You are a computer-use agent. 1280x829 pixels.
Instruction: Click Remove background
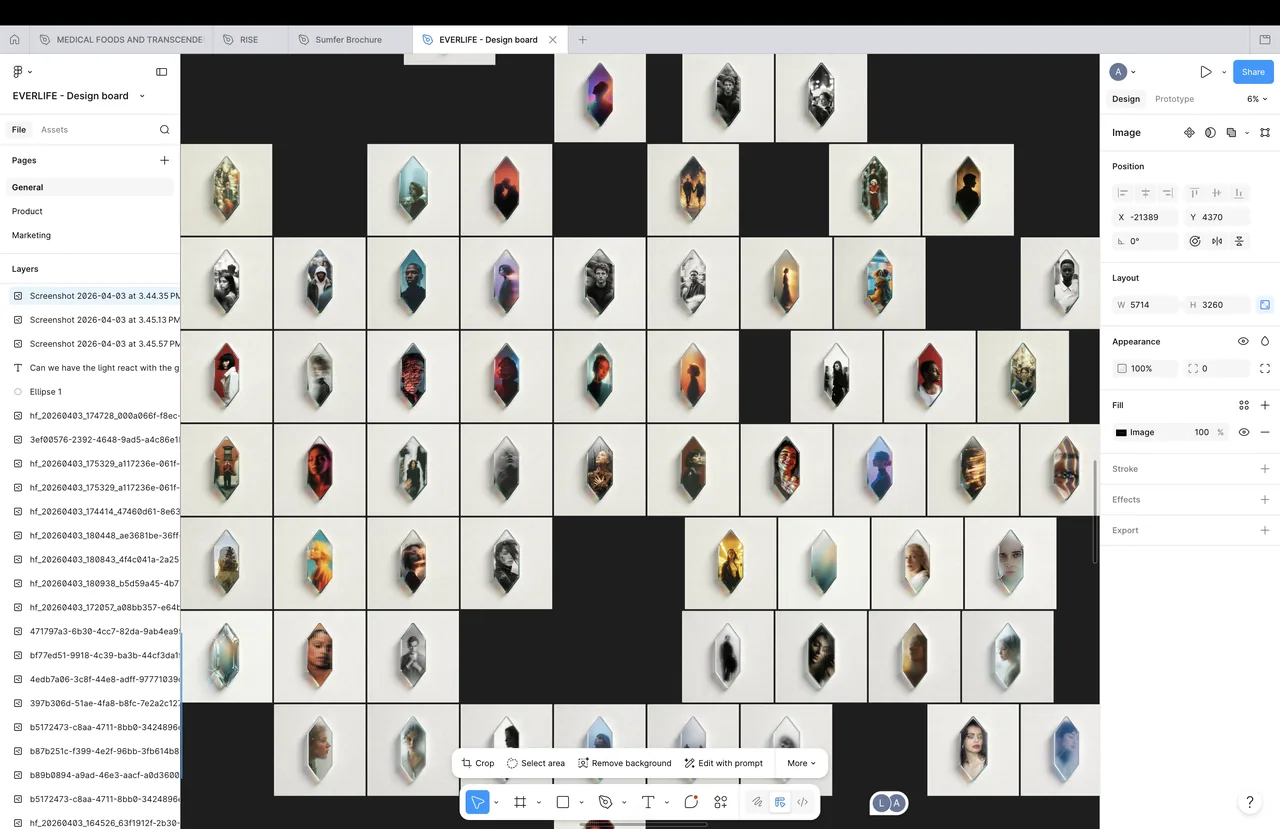point(625,763)
